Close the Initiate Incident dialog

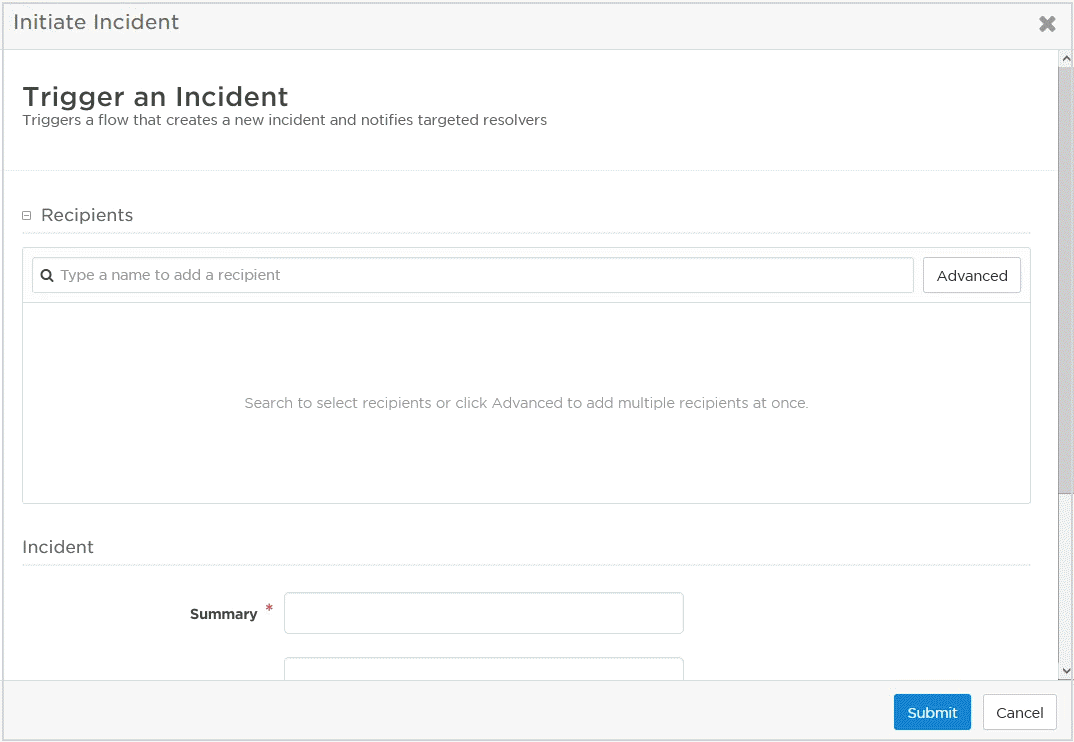[1047, 24]
